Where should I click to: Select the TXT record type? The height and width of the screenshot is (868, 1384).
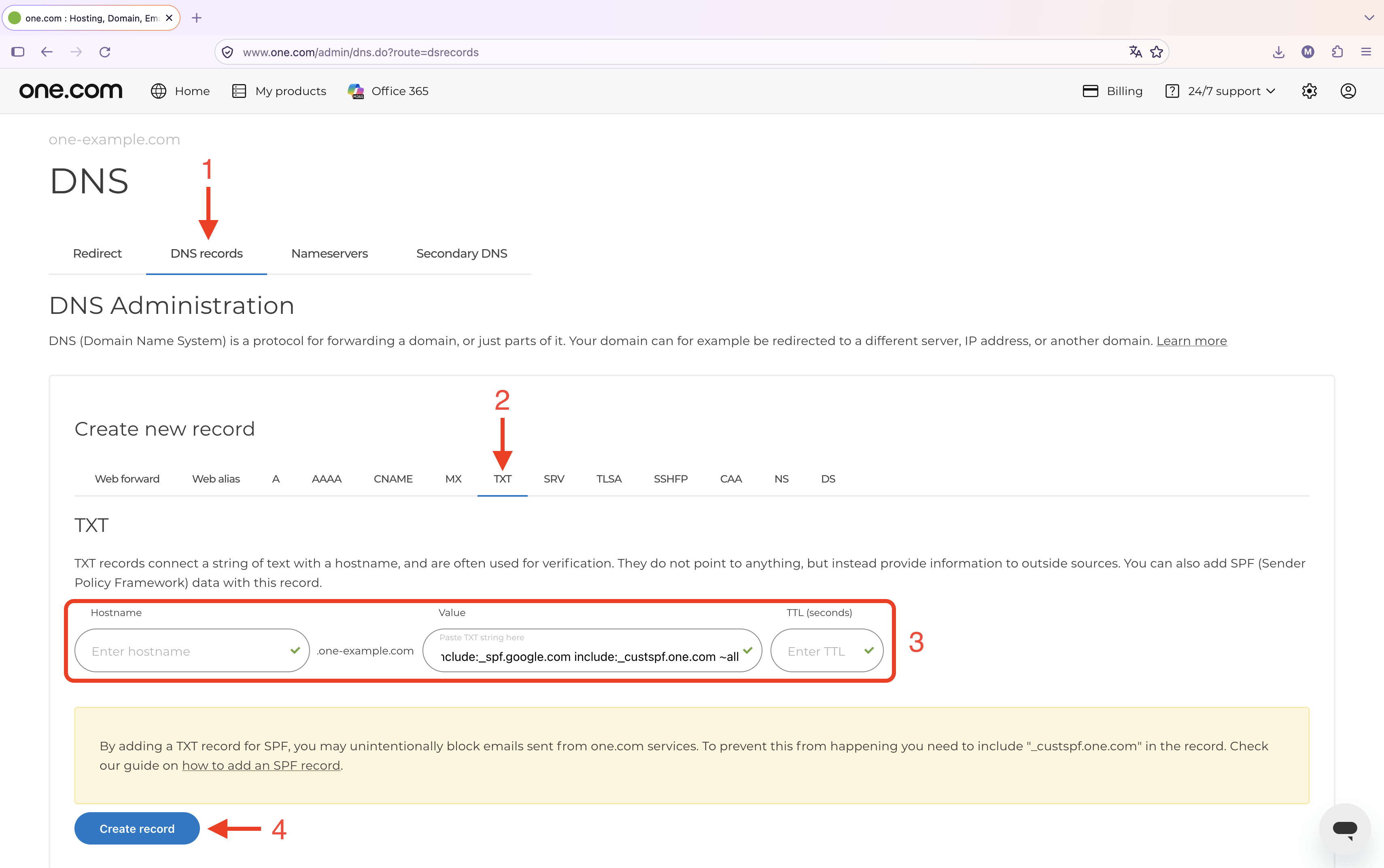pyautogui.click(x=503, y=479)
